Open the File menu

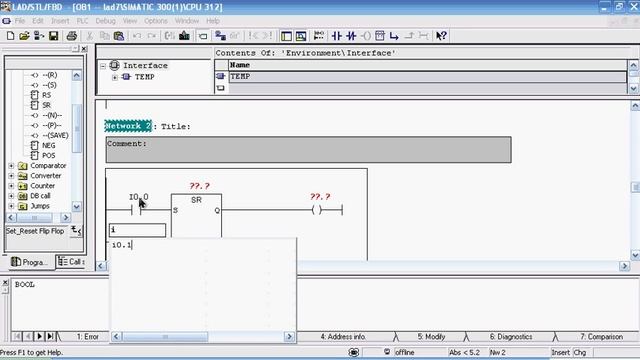point(20,21)
